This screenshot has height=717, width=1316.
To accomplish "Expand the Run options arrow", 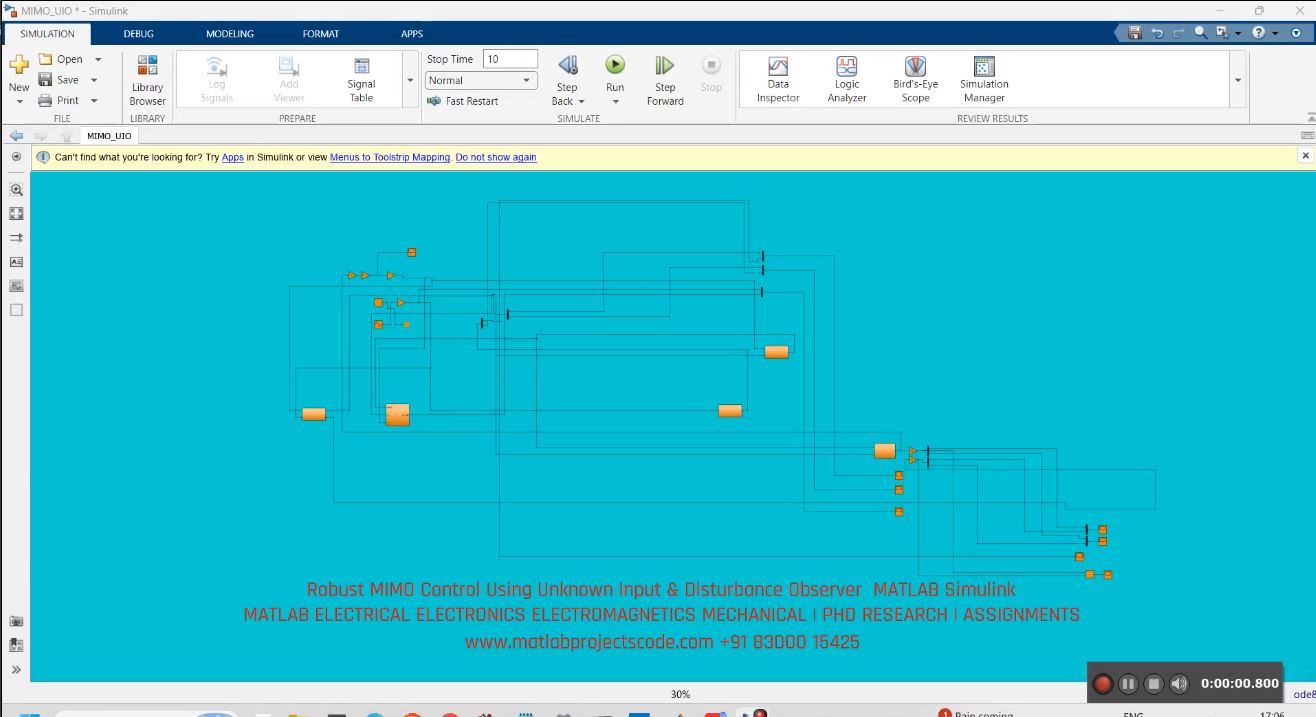I will [615, 101].
